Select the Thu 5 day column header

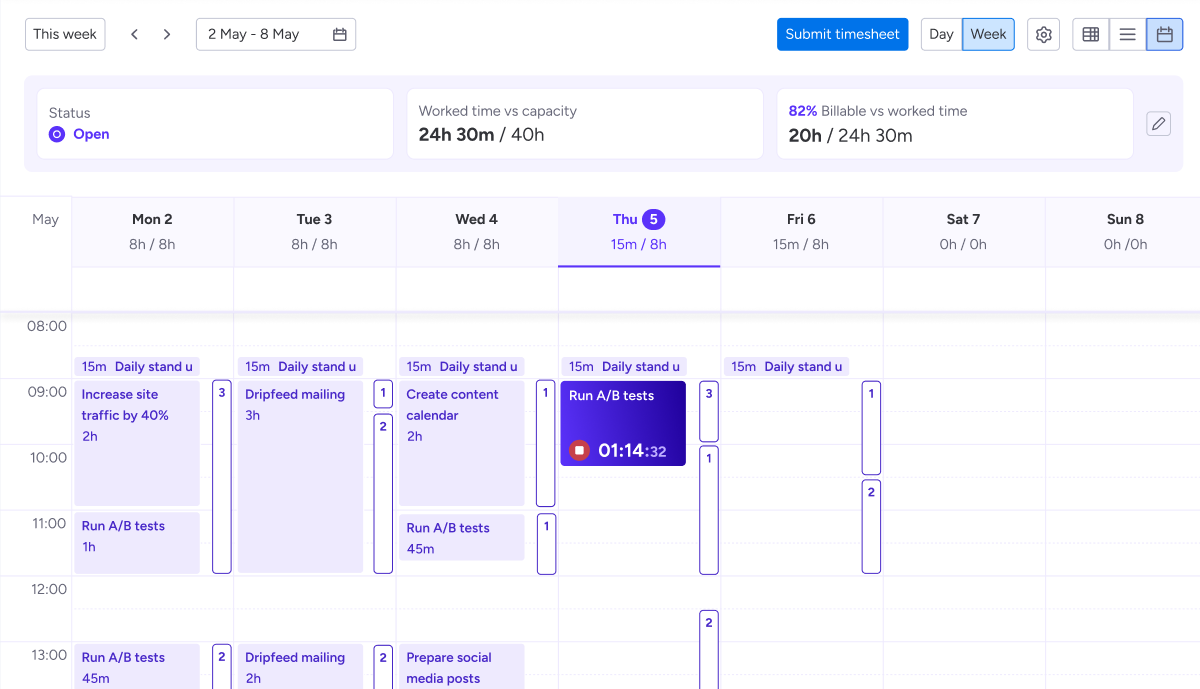coord(639,219)
